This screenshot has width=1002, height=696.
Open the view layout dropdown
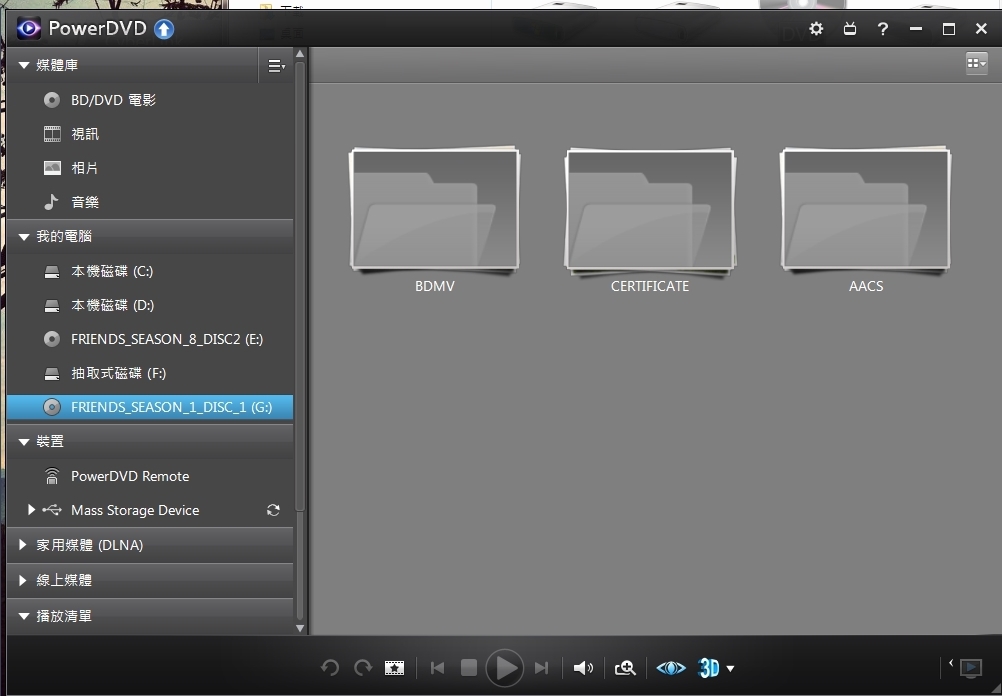point(976,63)
